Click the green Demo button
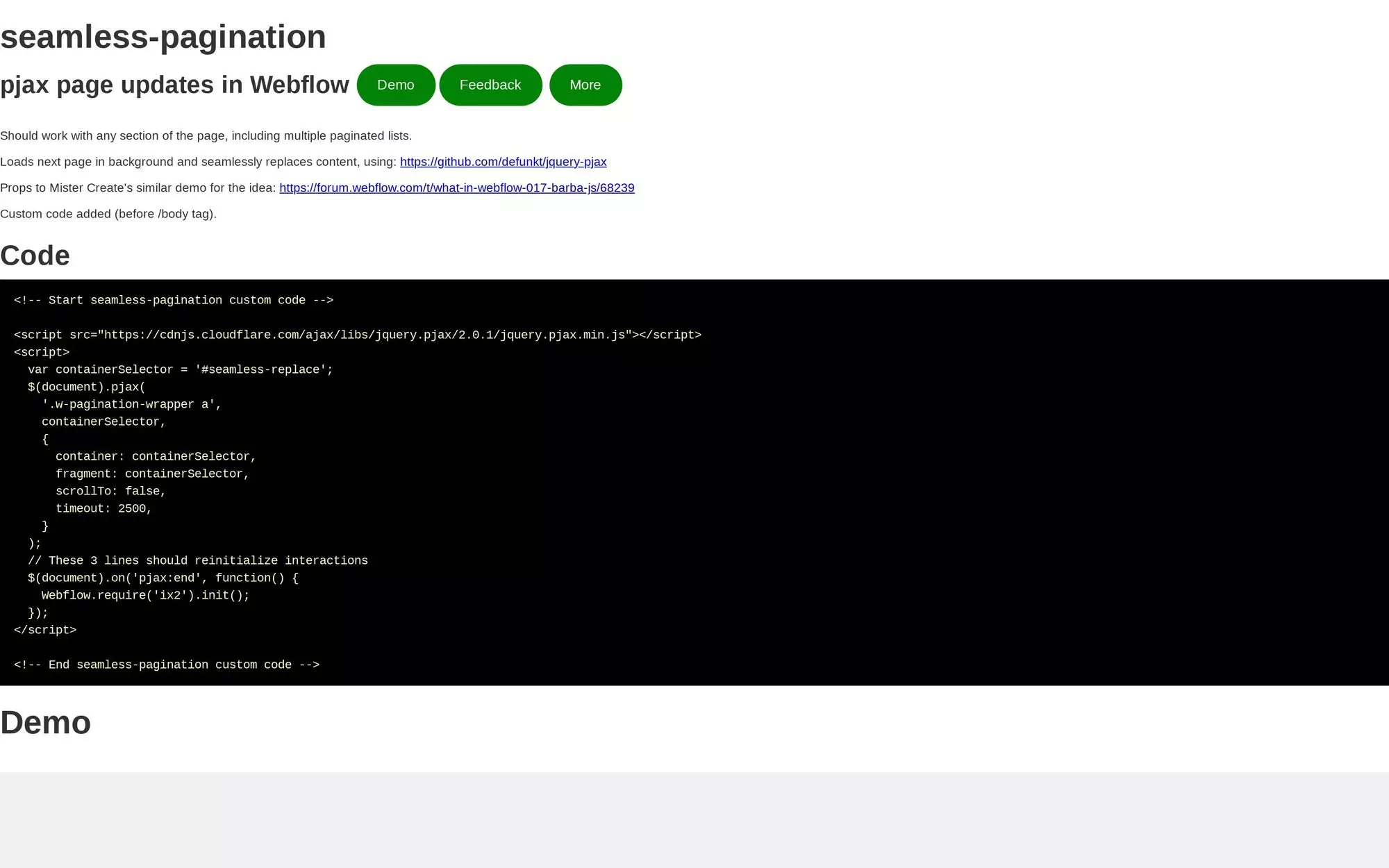This screenshot has width=1389, height=868. (x=396, y=85)
